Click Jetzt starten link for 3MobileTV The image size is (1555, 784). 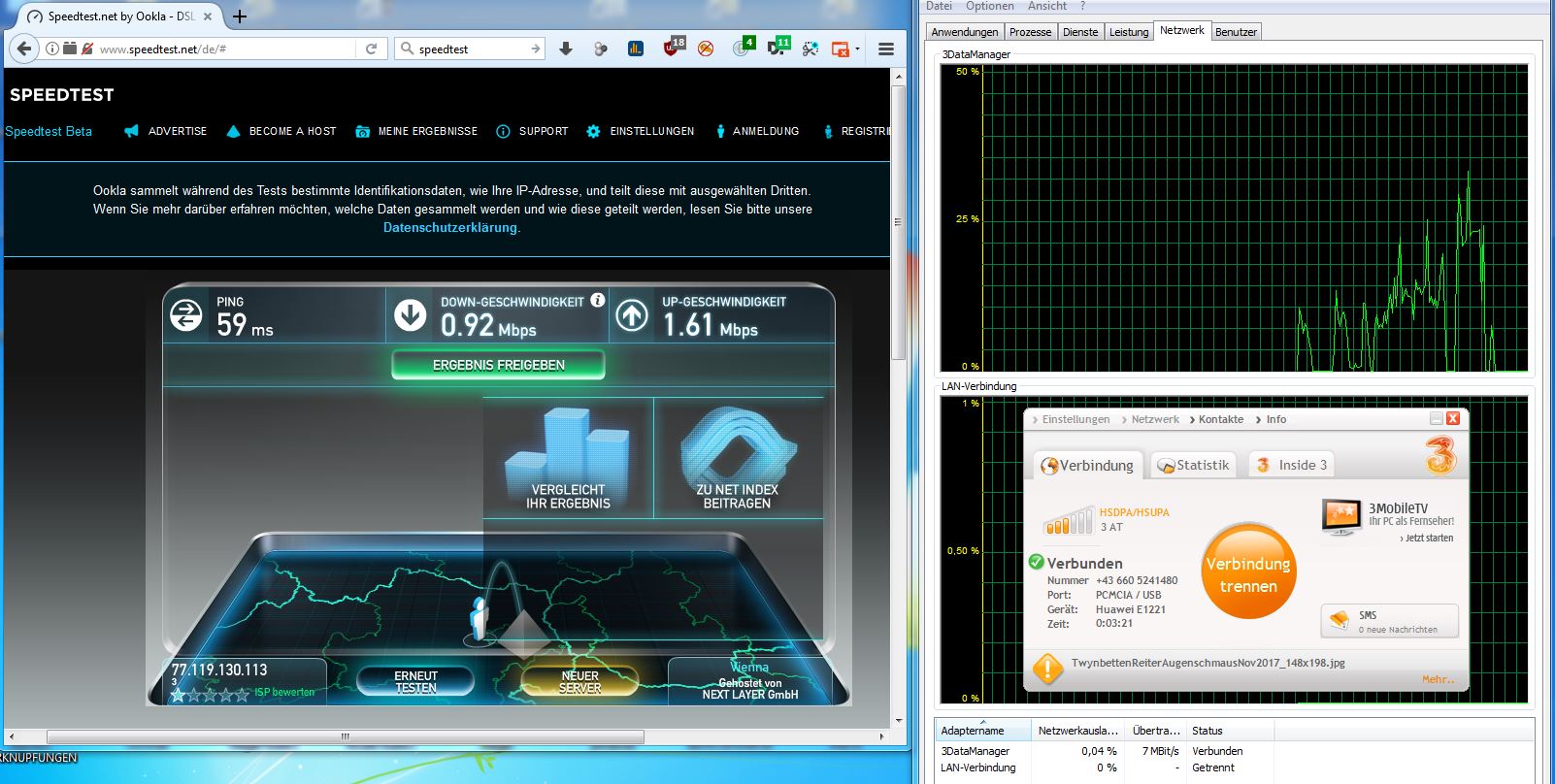click(x=1427, y=538)
